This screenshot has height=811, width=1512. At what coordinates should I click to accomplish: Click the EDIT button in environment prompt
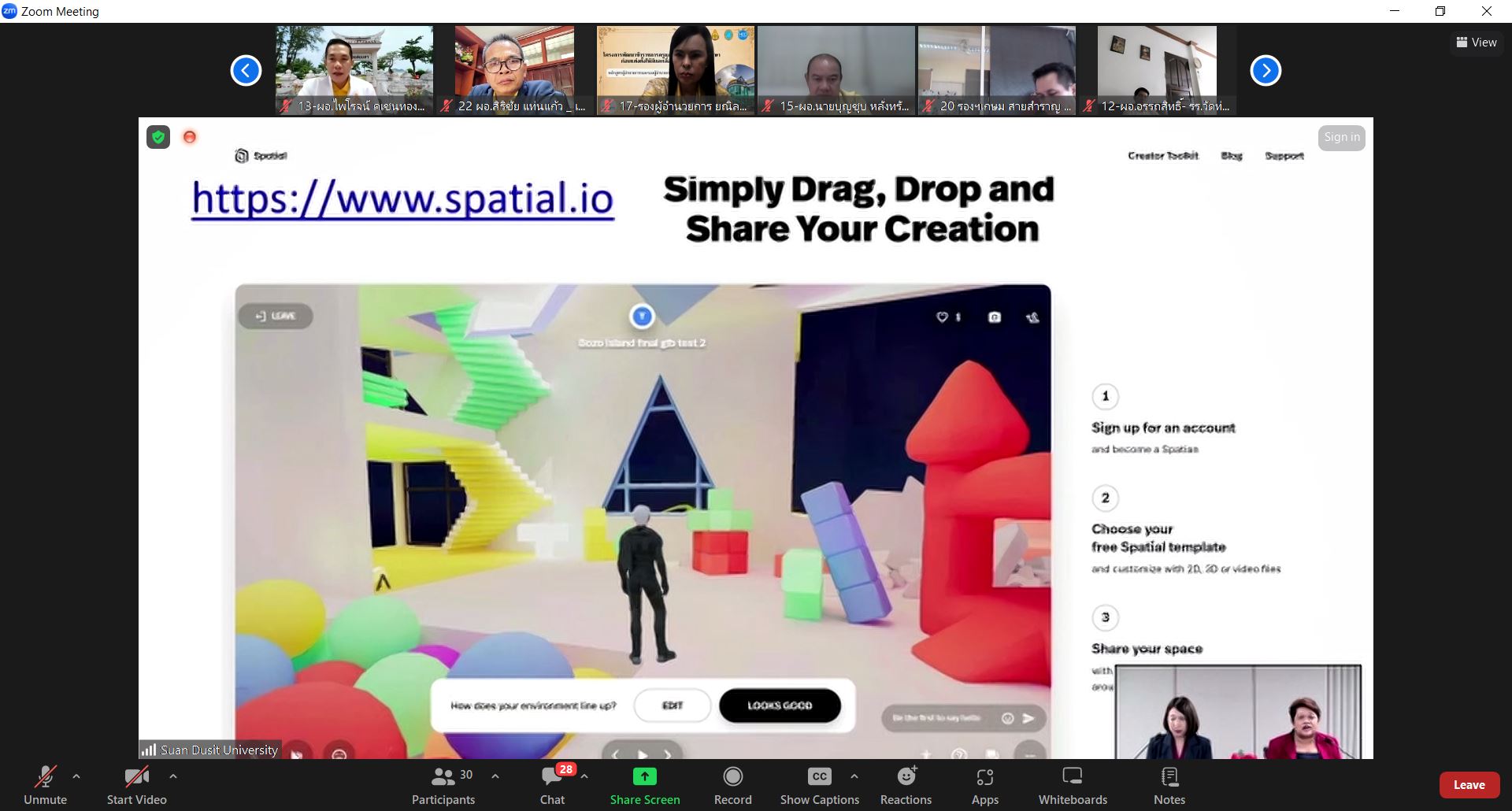(x=673, y=705)
